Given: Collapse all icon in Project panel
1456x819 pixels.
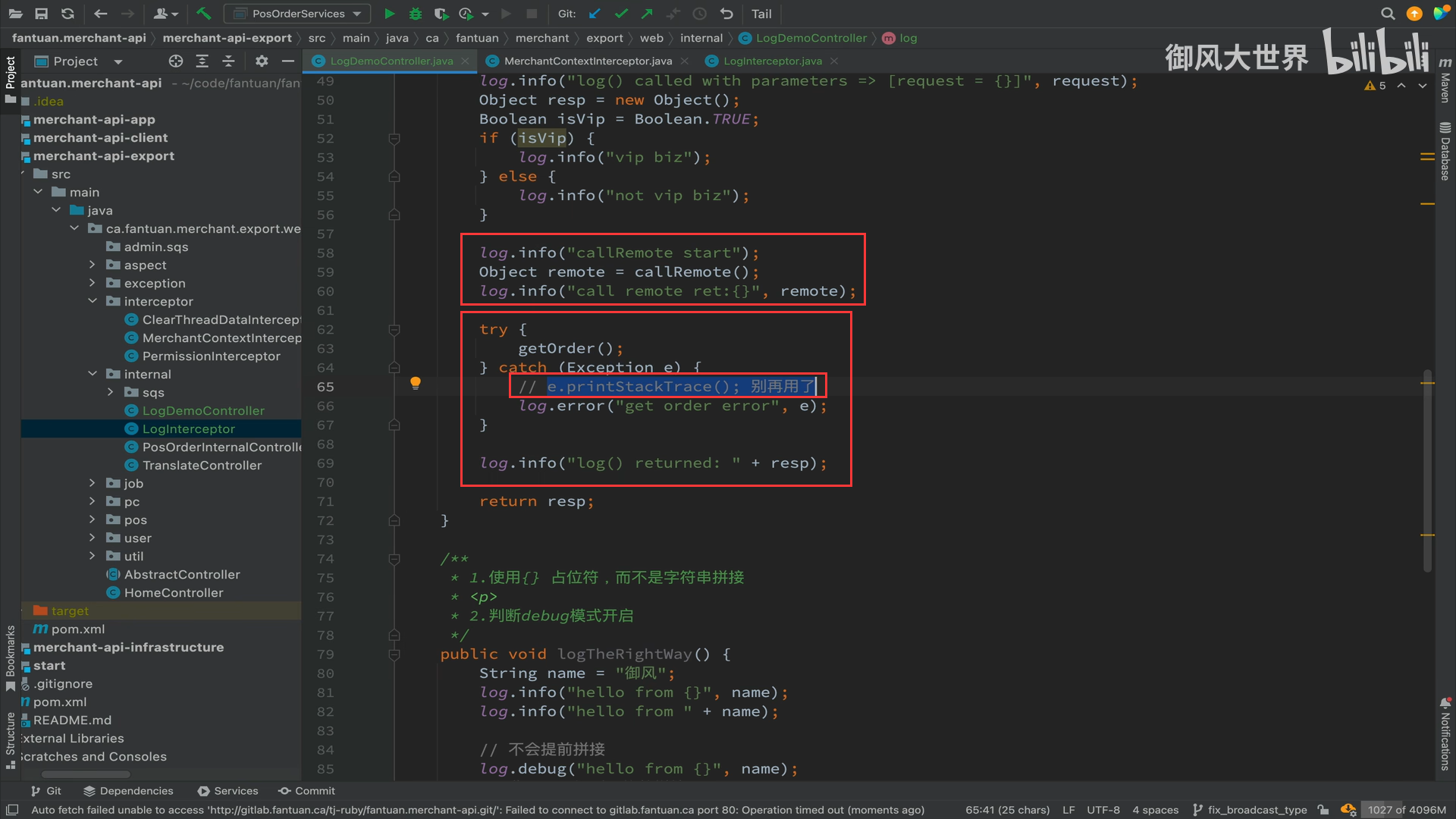Looking at the screenshot, I should click(228, 61).
